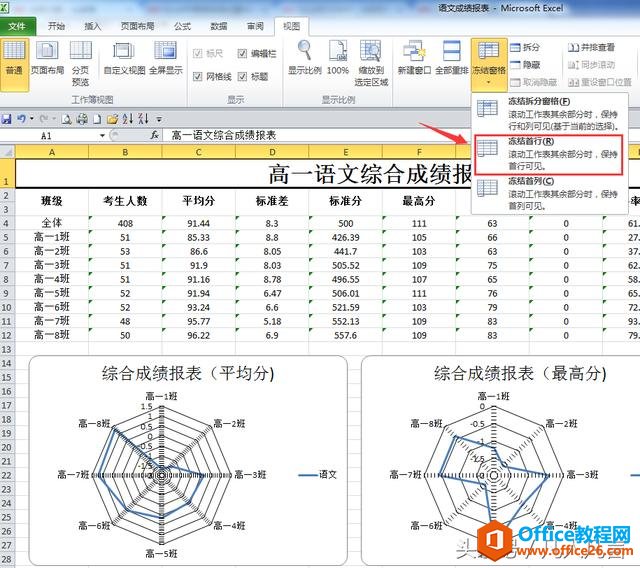Screen dimensions: 640x568
Task: Sort ascending A to Z icon
Action: point(128,119)
